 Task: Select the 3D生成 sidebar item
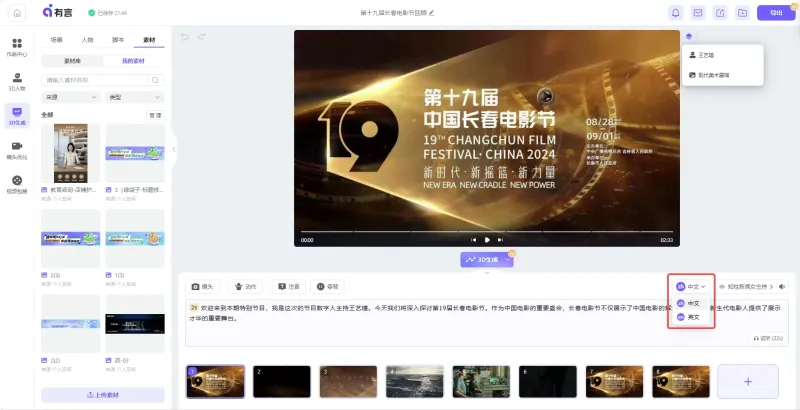coord(17,116)
